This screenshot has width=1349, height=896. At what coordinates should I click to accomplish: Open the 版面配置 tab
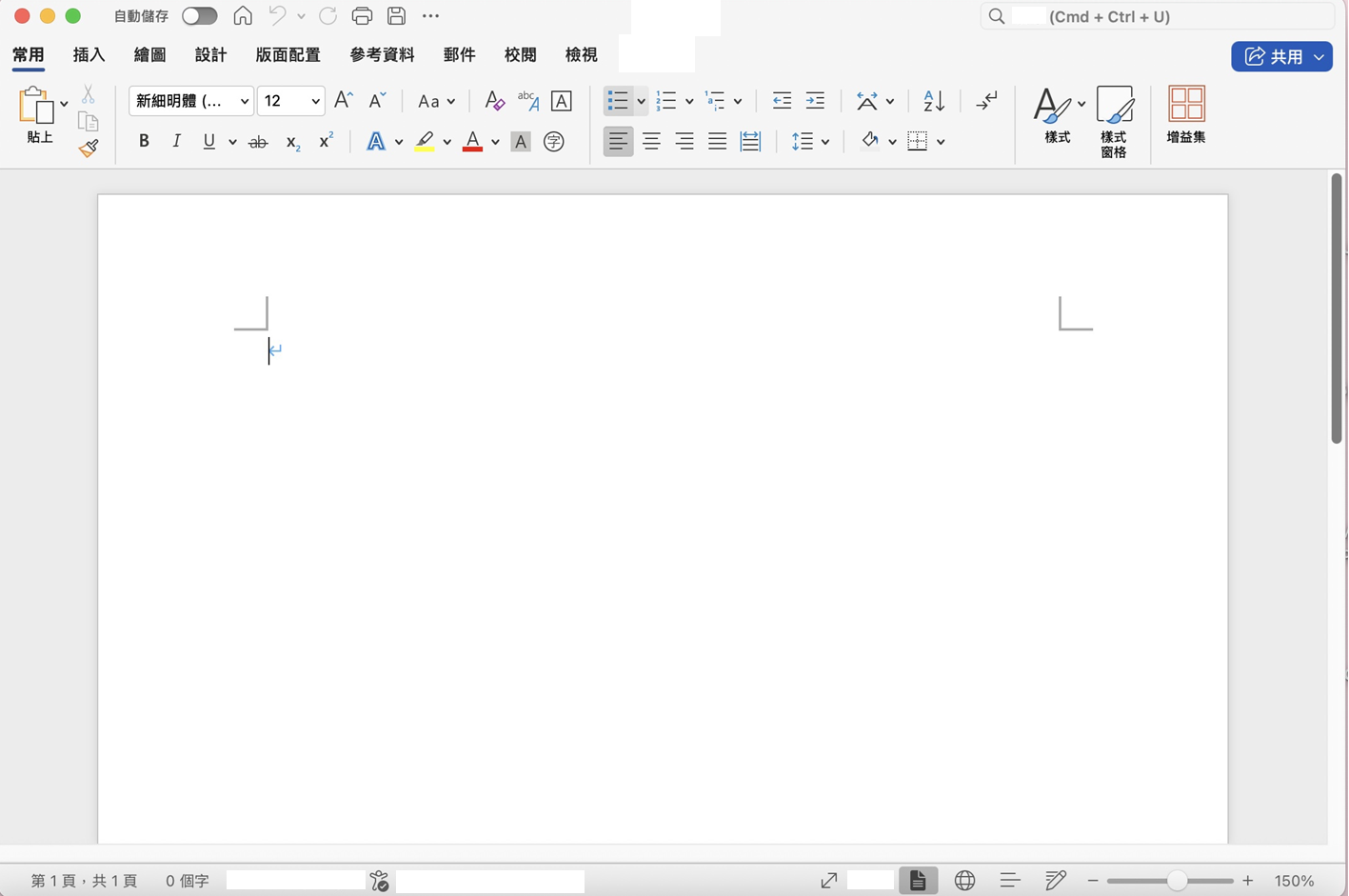pos(288,55)
